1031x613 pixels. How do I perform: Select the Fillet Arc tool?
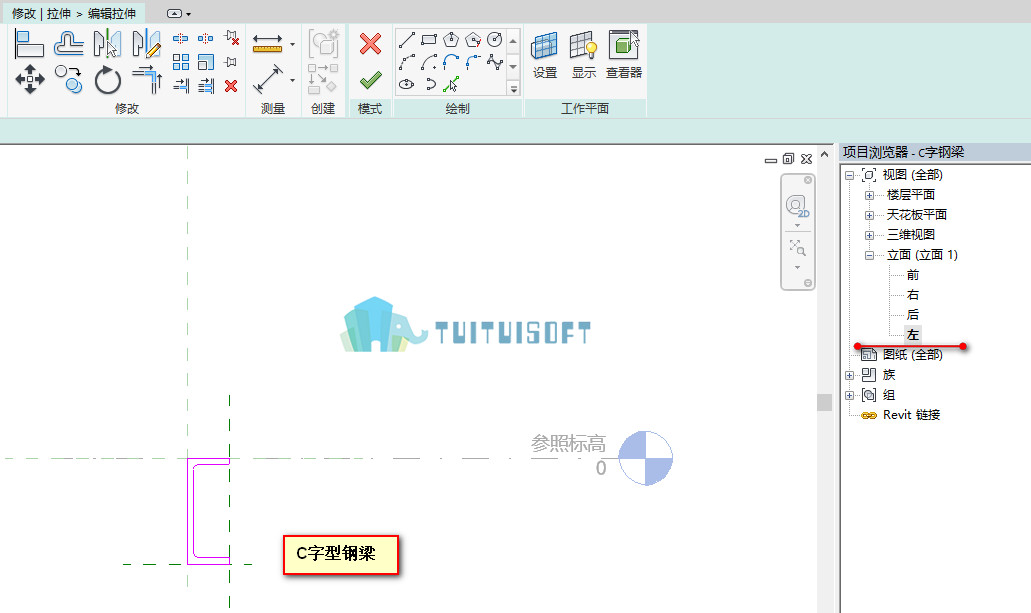coord(473,62)
